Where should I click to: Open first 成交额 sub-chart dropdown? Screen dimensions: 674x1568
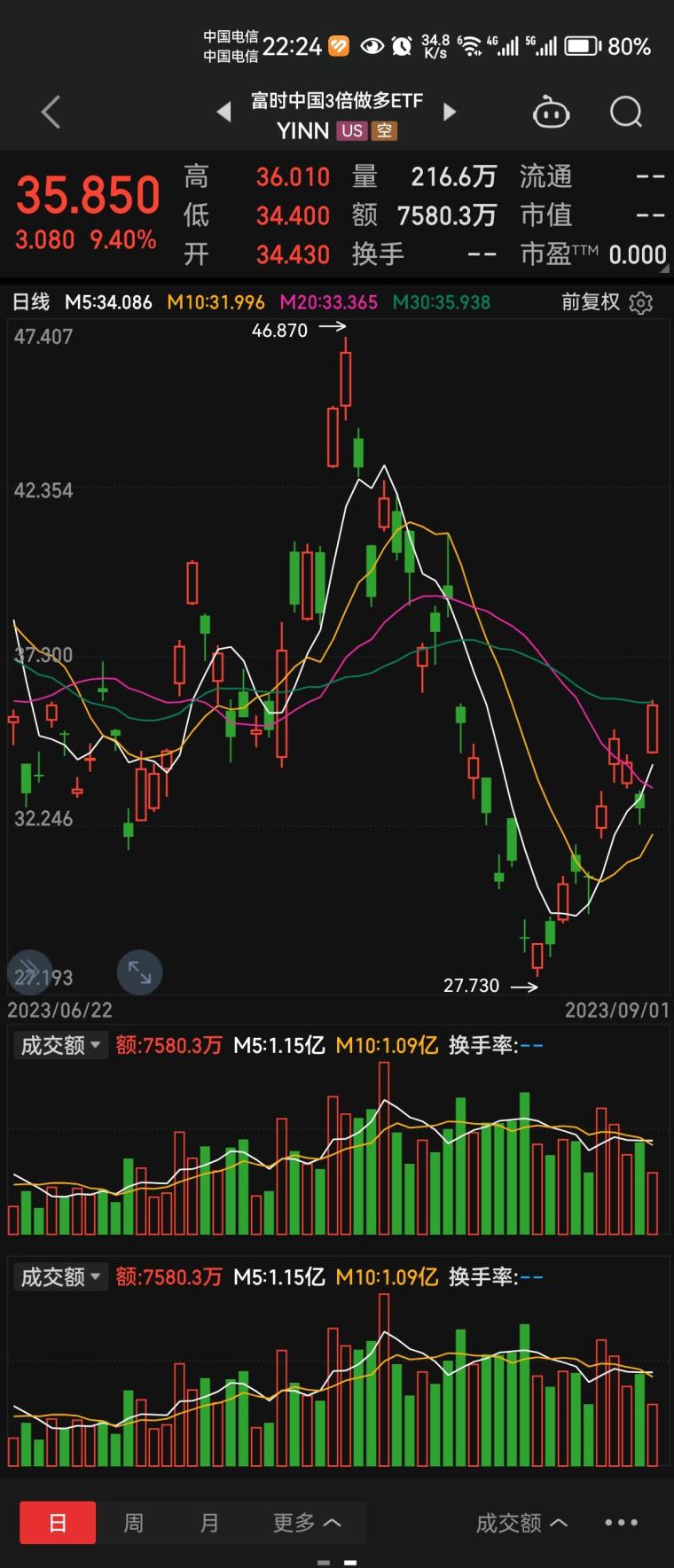tap(60, 1045)
